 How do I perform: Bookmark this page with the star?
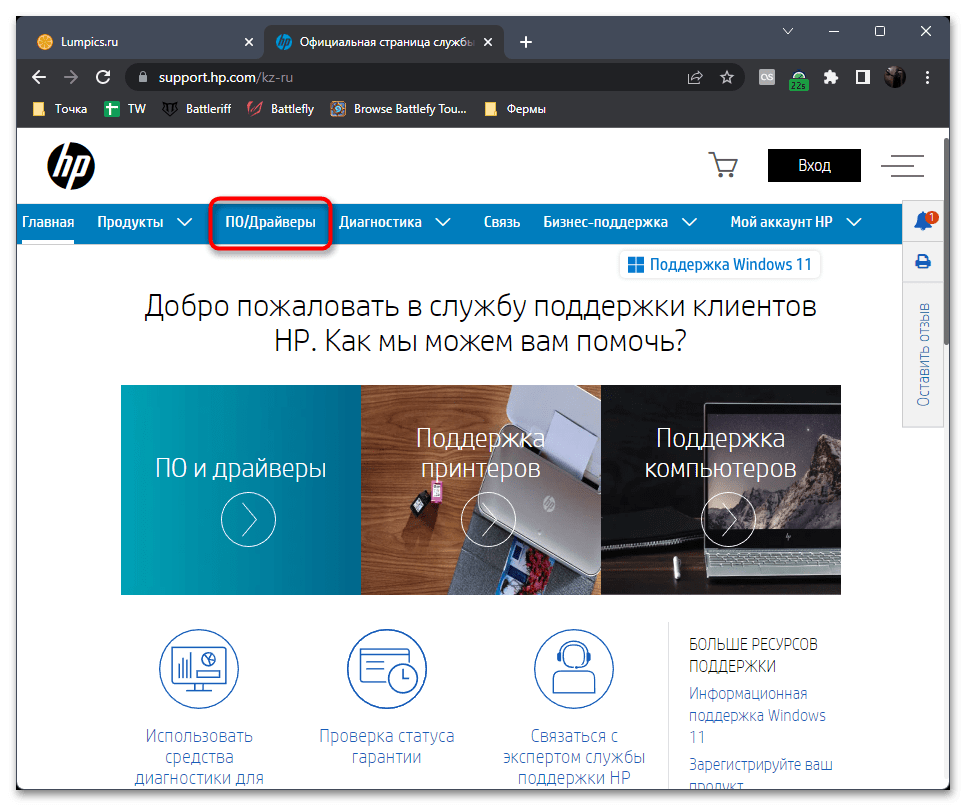pos(727,77)
